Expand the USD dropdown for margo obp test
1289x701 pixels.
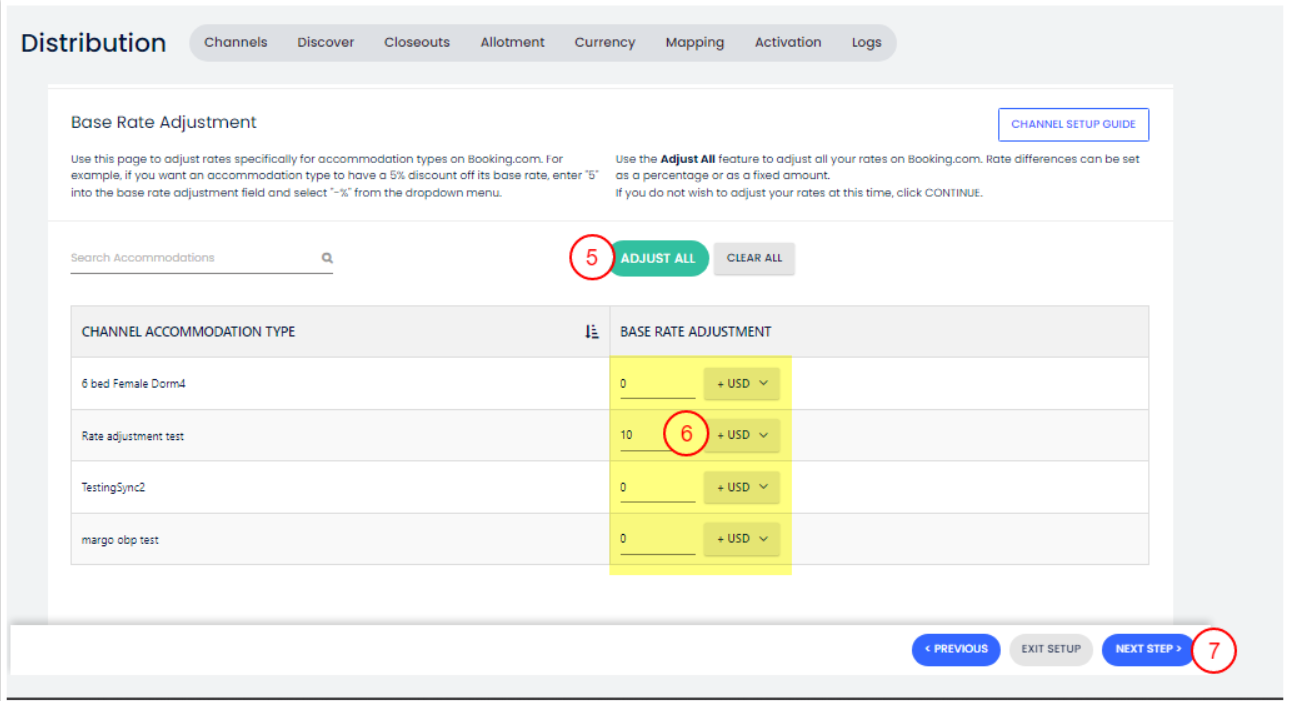click(741, 539)
